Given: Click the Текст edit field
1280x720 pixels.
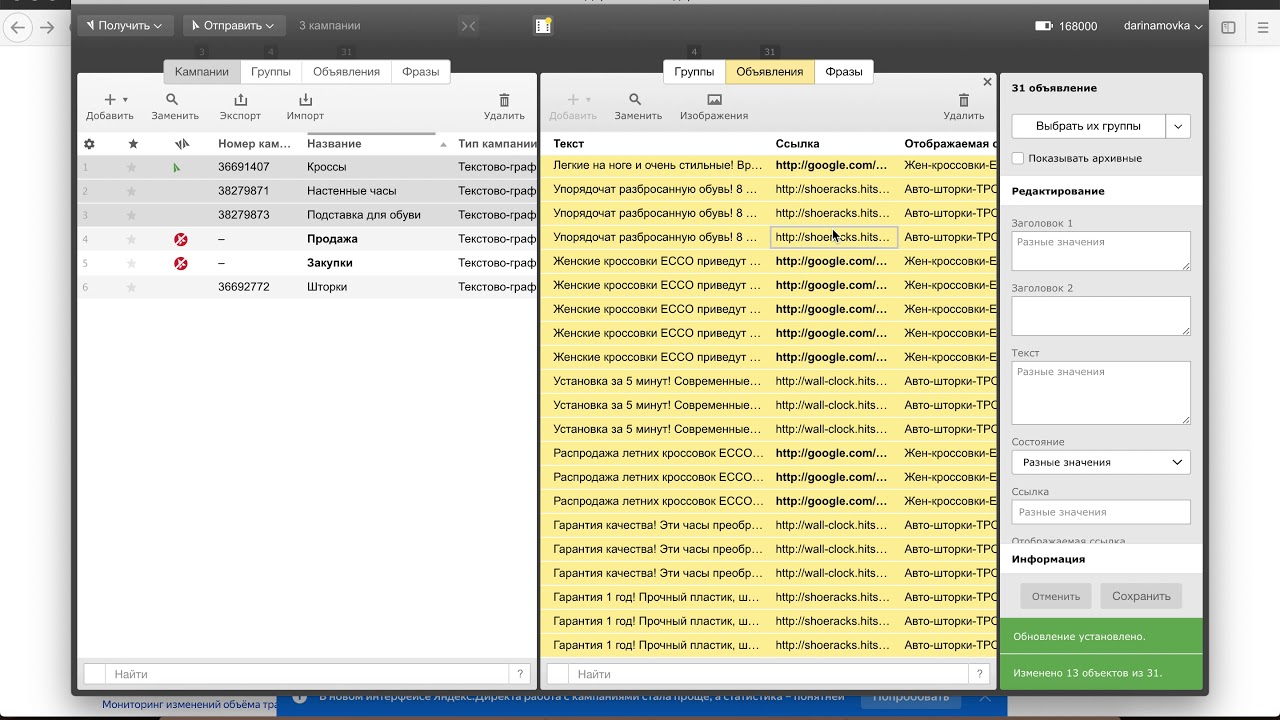Looking at the screenshot, I should [x=1101, y=393].
